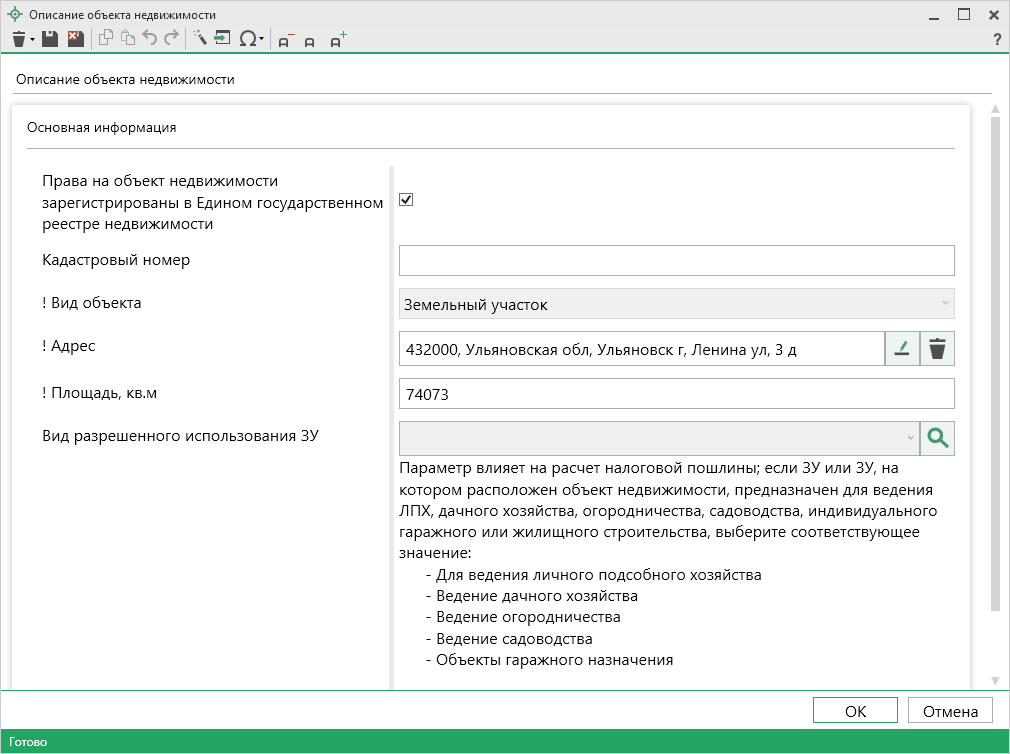Click 'Объекты гаражного назначения' text

coord(555,660)
